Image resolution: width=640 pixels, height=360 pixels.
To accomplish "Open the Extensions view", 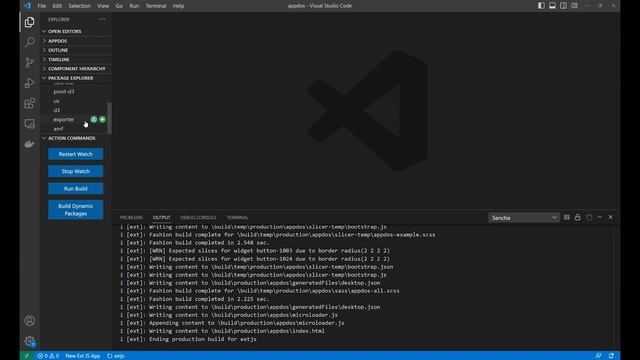I will (29, 103).
